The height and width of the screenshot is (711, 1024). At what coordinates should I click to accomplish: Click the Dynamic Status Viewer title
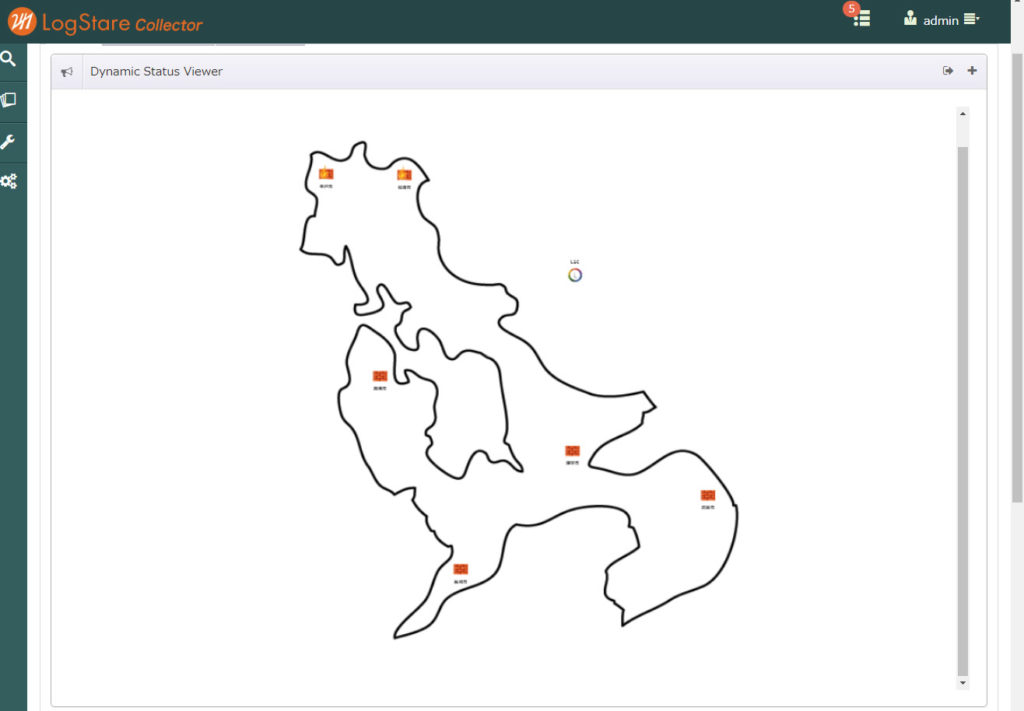[x=156, y=72]
